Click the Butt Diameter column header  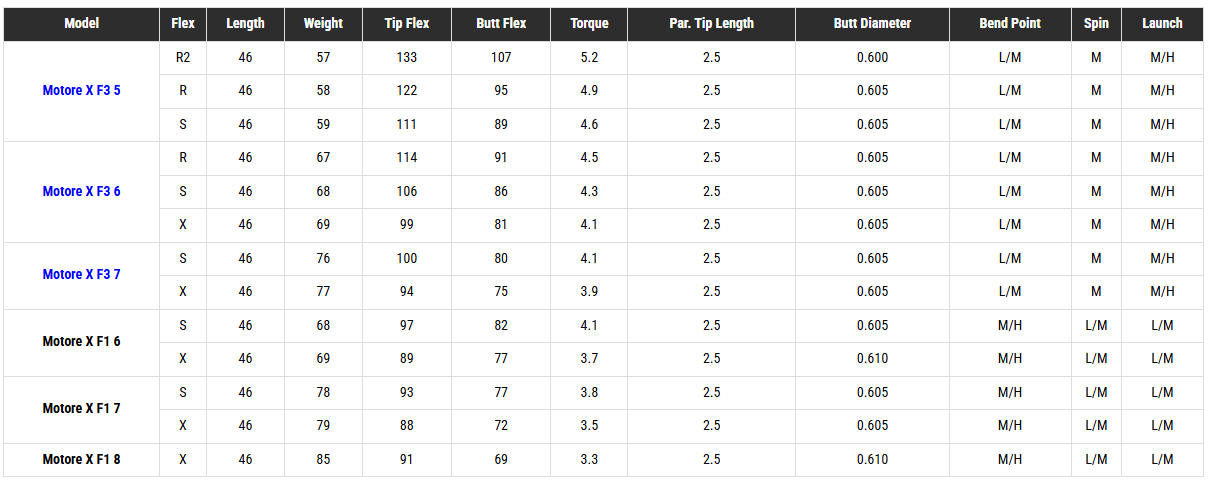coord(872,23)
